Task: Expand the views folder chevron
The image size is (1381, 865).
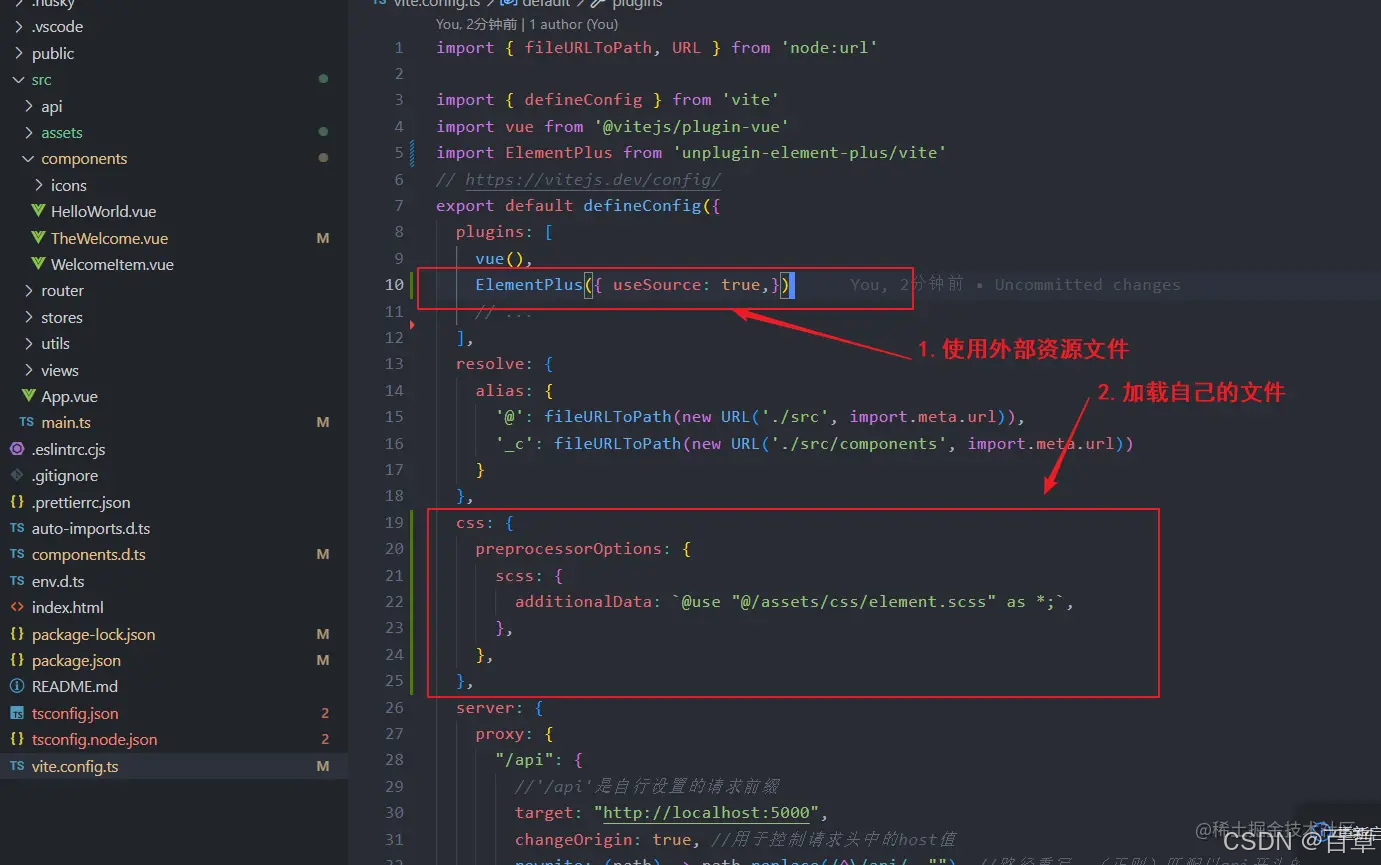Action: (28, 370)
